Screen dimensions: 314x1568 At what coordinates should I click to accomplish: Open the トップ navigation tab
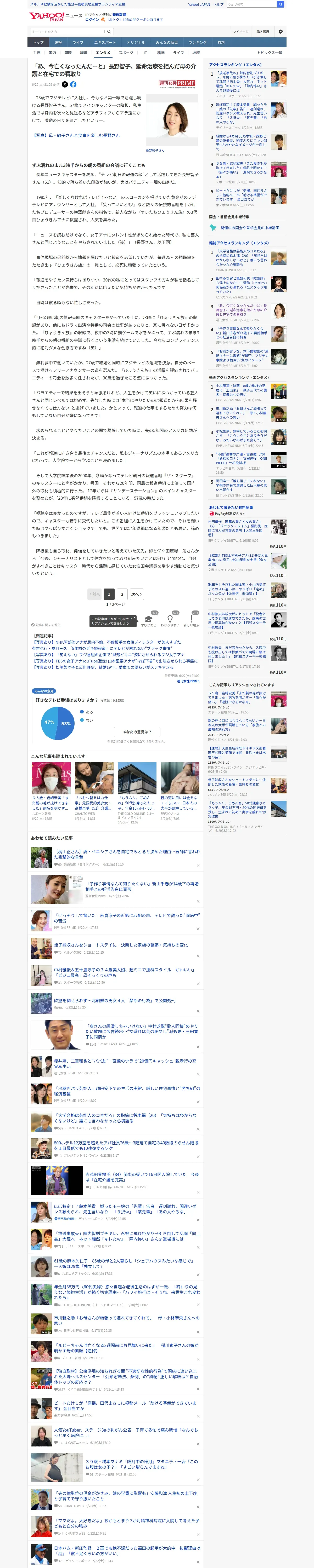38,43
